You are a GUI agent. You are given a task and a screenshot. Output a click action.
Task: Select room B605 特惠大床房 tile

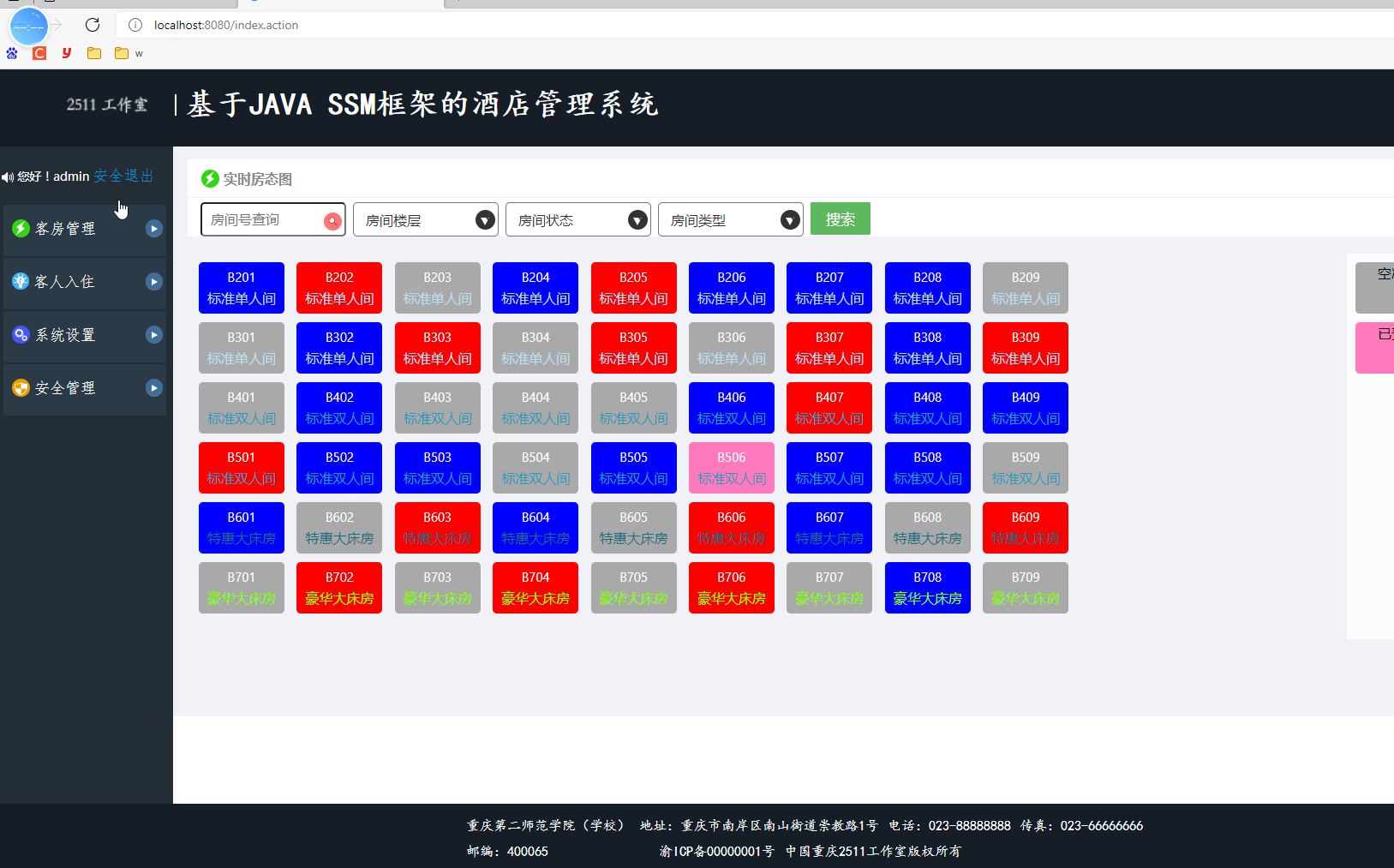click(634, 528)
